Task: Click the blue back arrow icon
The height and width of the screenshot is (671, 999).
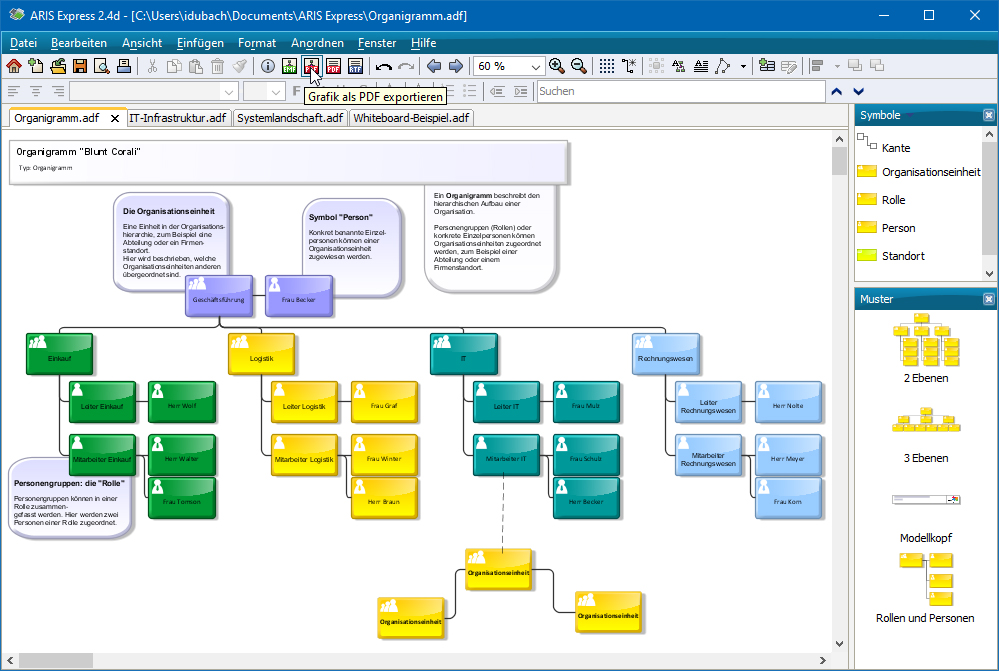Action: [x=434, y=66]
